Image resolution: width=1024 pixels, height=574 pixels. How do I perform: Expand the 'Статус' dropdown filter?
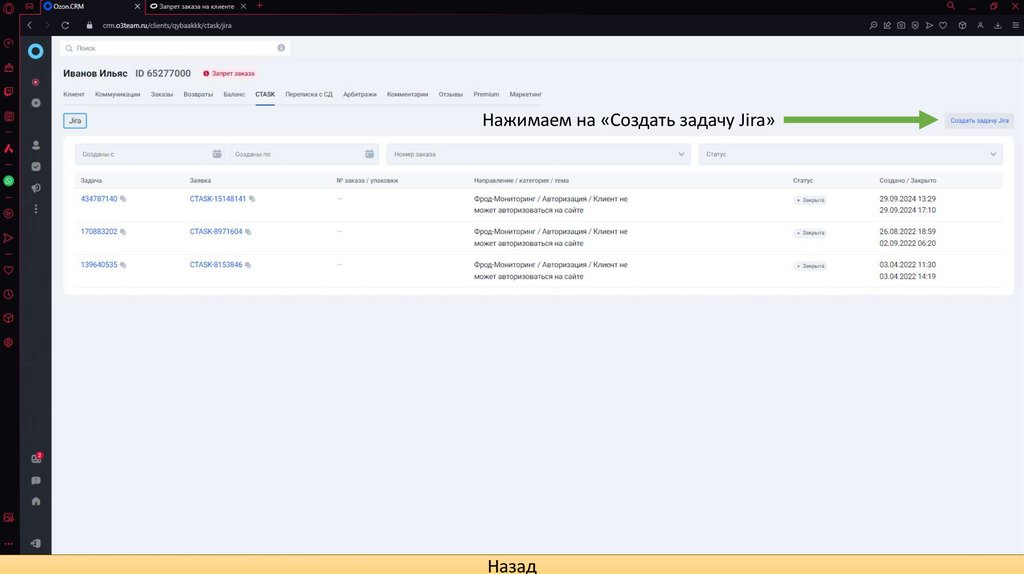[993, 154]
